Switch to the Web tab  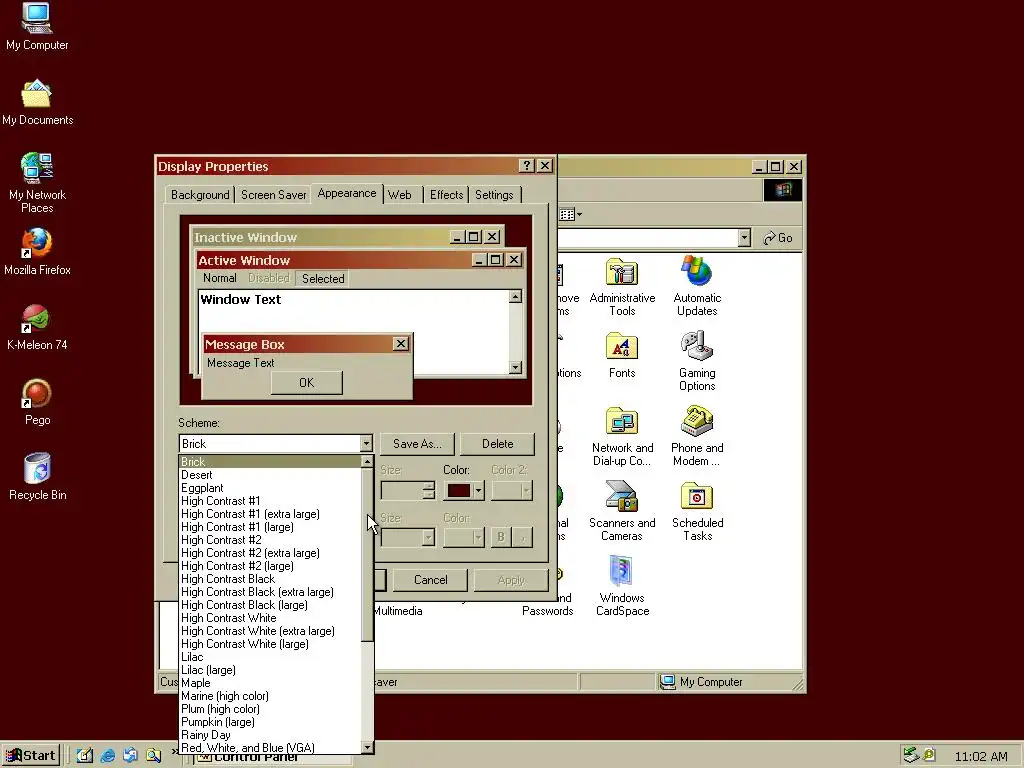(x=400, y=195)
